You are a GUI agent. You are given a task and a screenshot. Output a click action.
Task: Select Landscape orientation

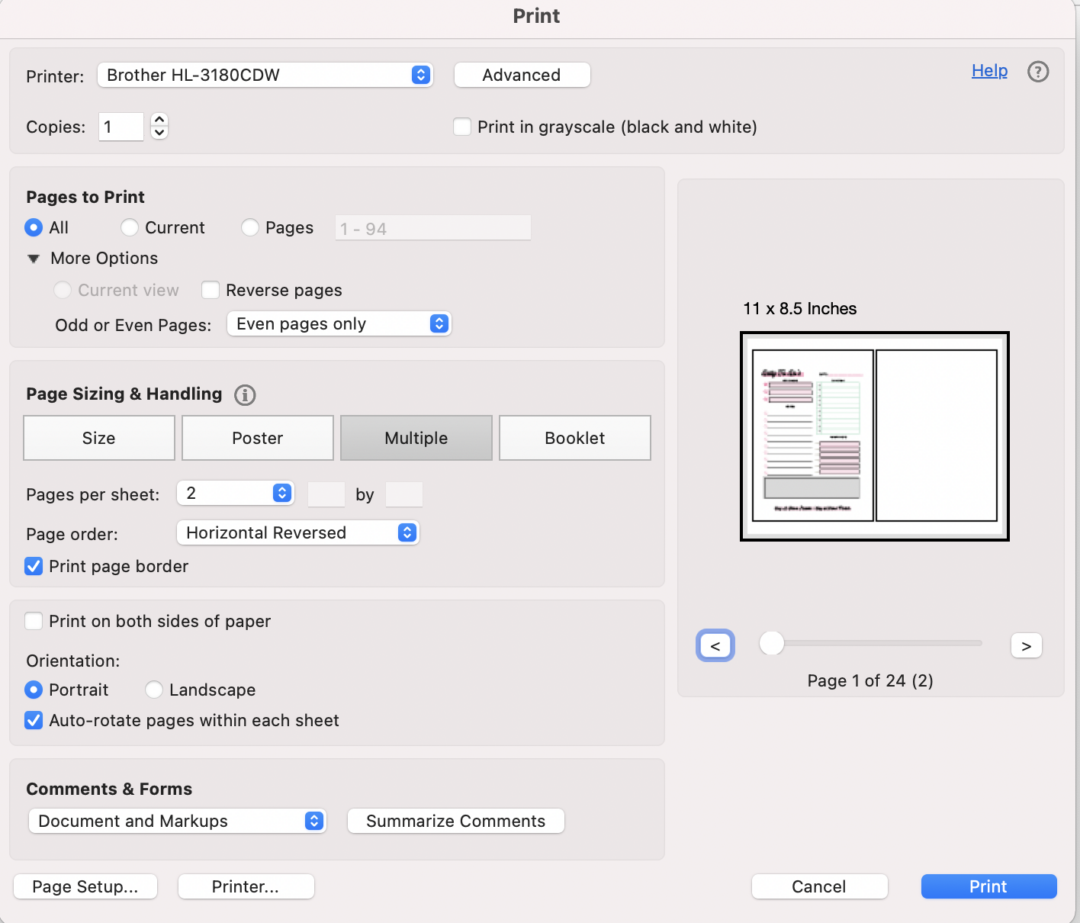click(x=154, y=690)
